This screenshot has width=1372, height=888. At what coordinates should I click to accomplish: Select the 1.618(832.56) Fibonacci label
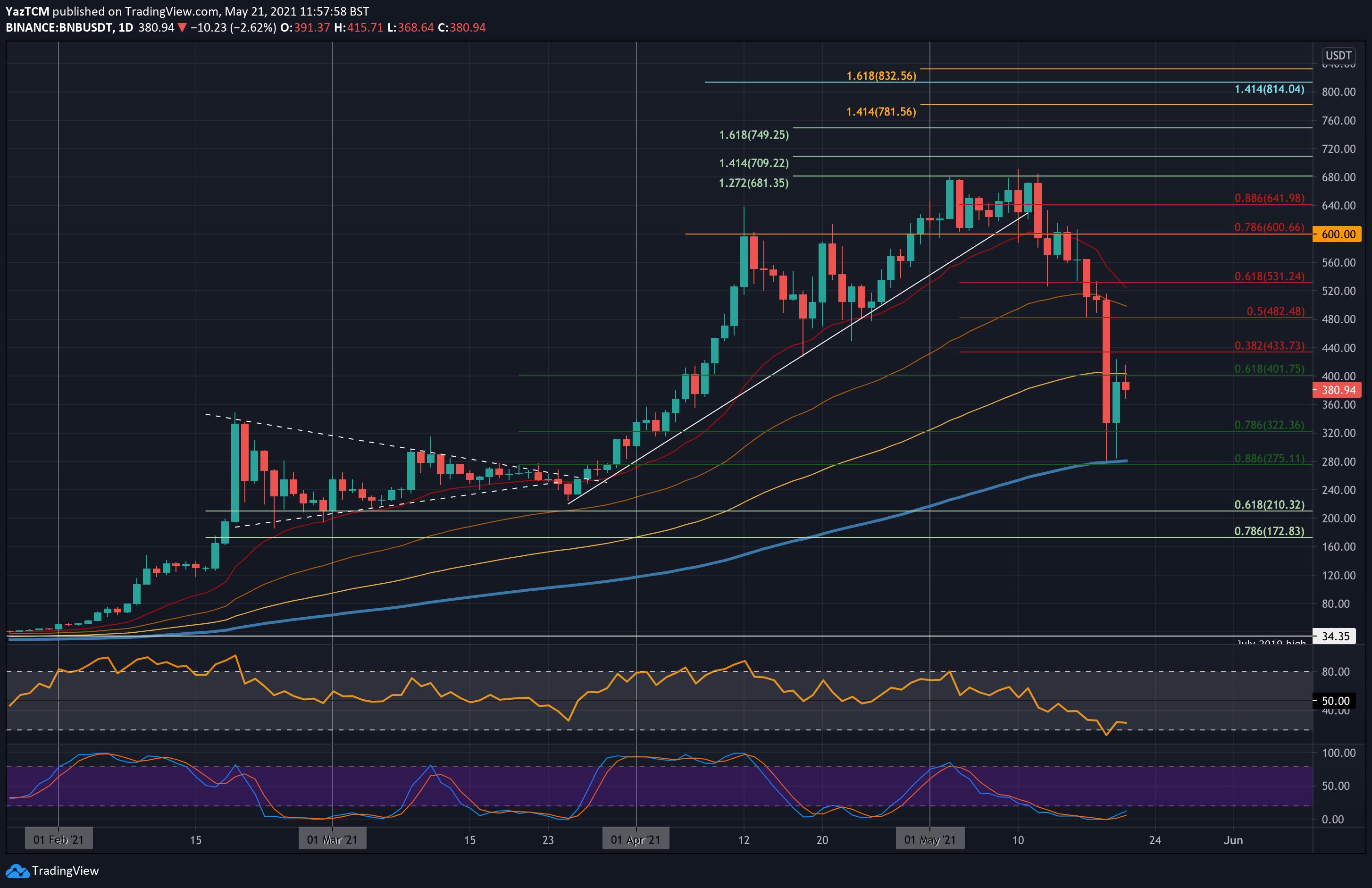click(x=881, y=76)
